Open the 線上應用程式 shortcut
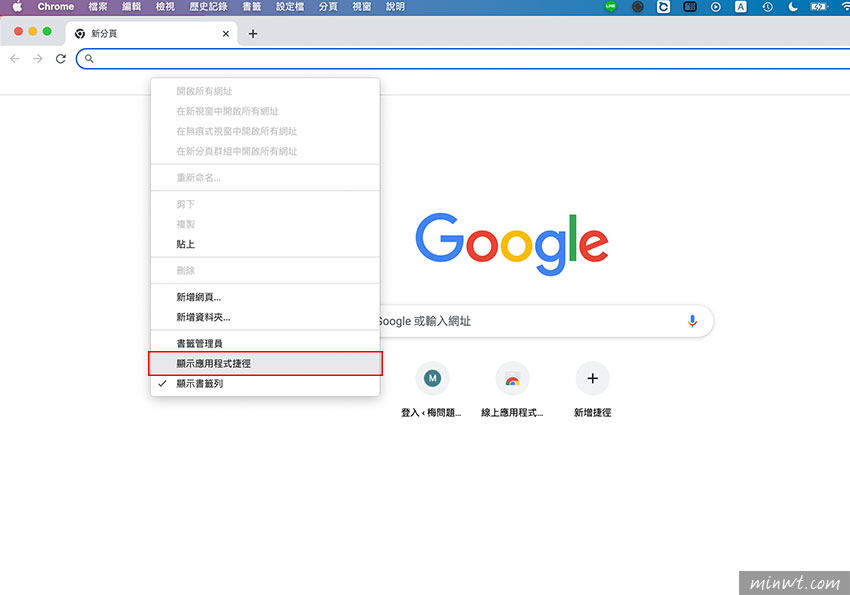This screenshot has height=595, width=850. [512, 389]
